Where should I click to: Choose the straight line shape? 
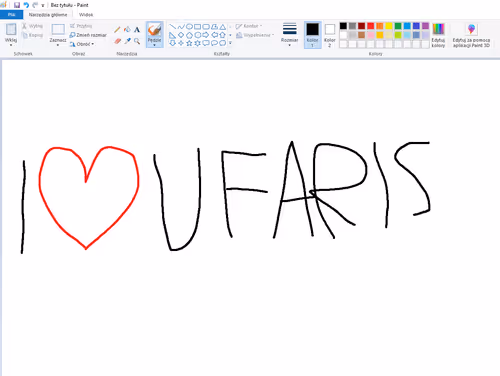[172, 27]
